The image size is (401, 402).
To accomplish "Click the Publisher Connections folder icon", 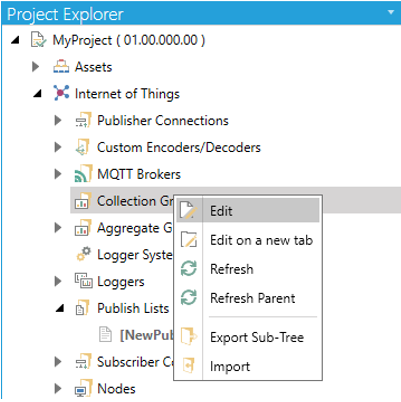I will pos(83,120).
